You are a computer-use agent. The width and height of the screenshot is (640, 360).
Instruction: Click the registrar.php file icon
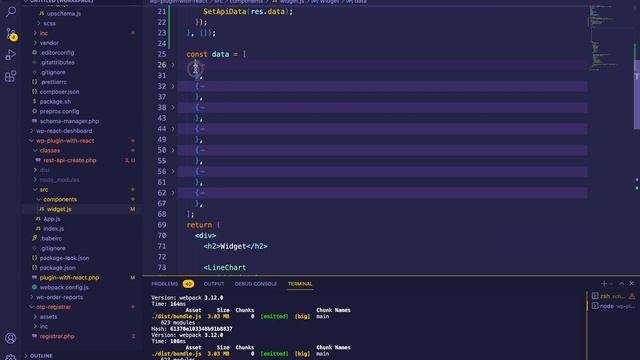(x=34, y=336)
